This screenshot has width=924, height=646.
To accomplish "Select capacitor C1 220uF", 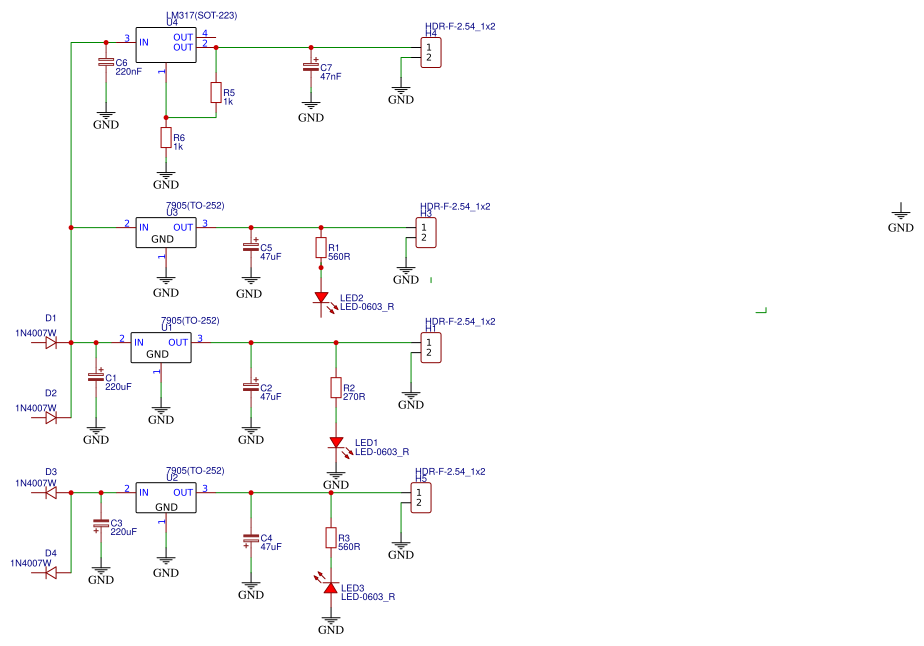I will click(x=95, y=376).
